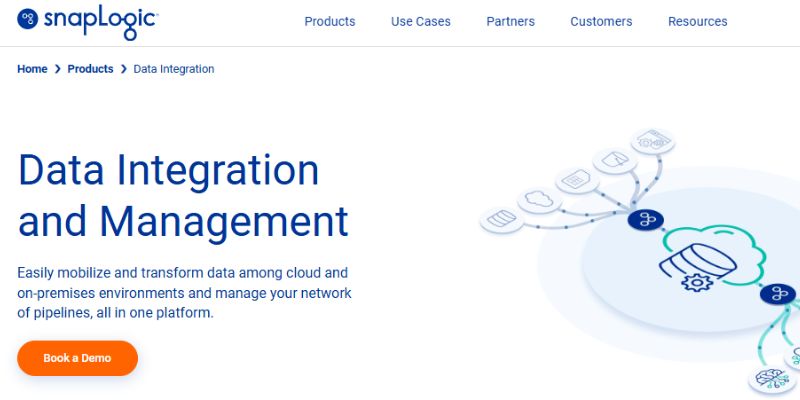This screenshot has height=400, width=800.
Task: Go to Home breadcrumb link
Action: (32, 69)
